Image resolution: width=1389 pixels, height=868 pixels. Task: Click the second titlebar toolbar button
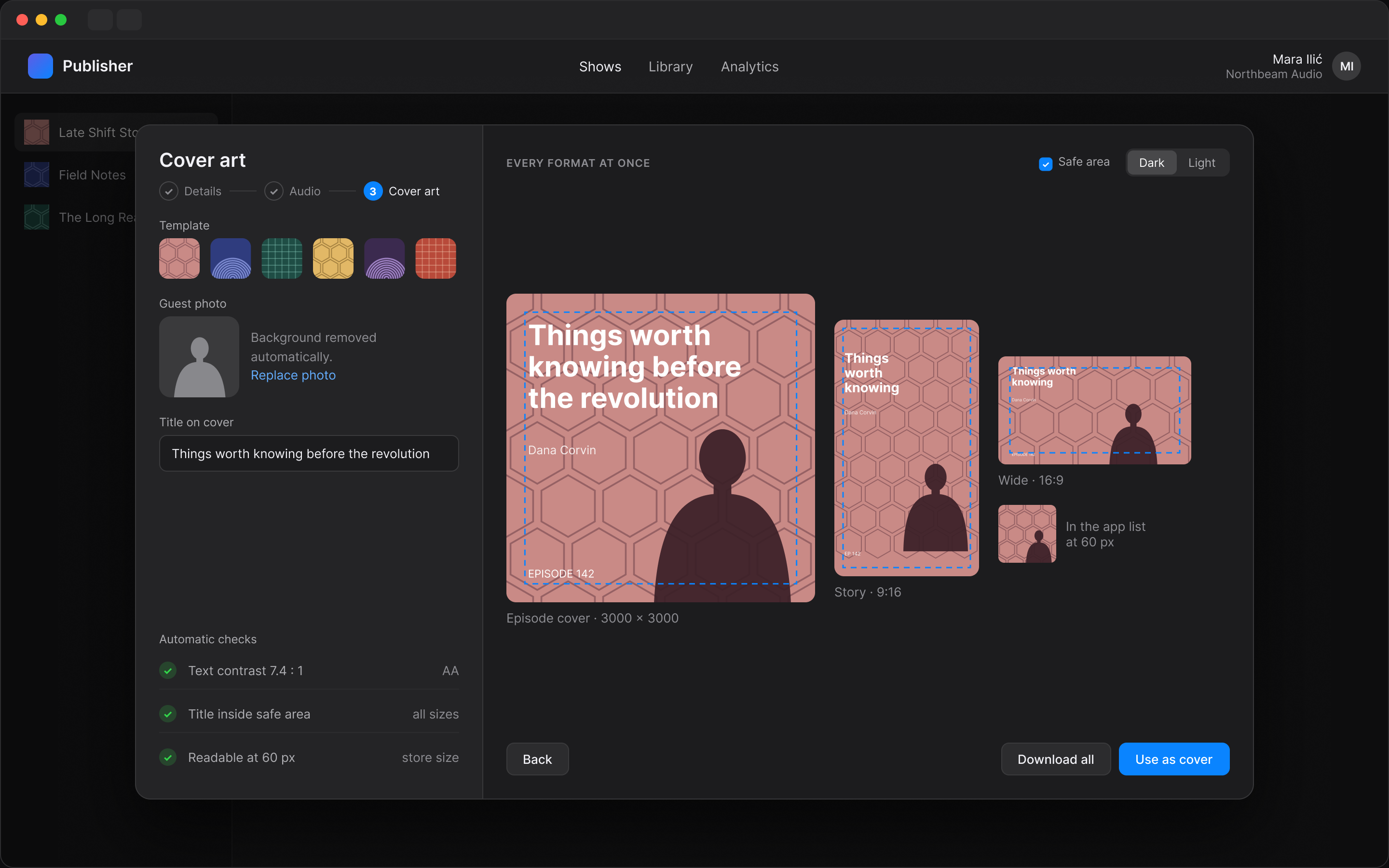[129, 19]
